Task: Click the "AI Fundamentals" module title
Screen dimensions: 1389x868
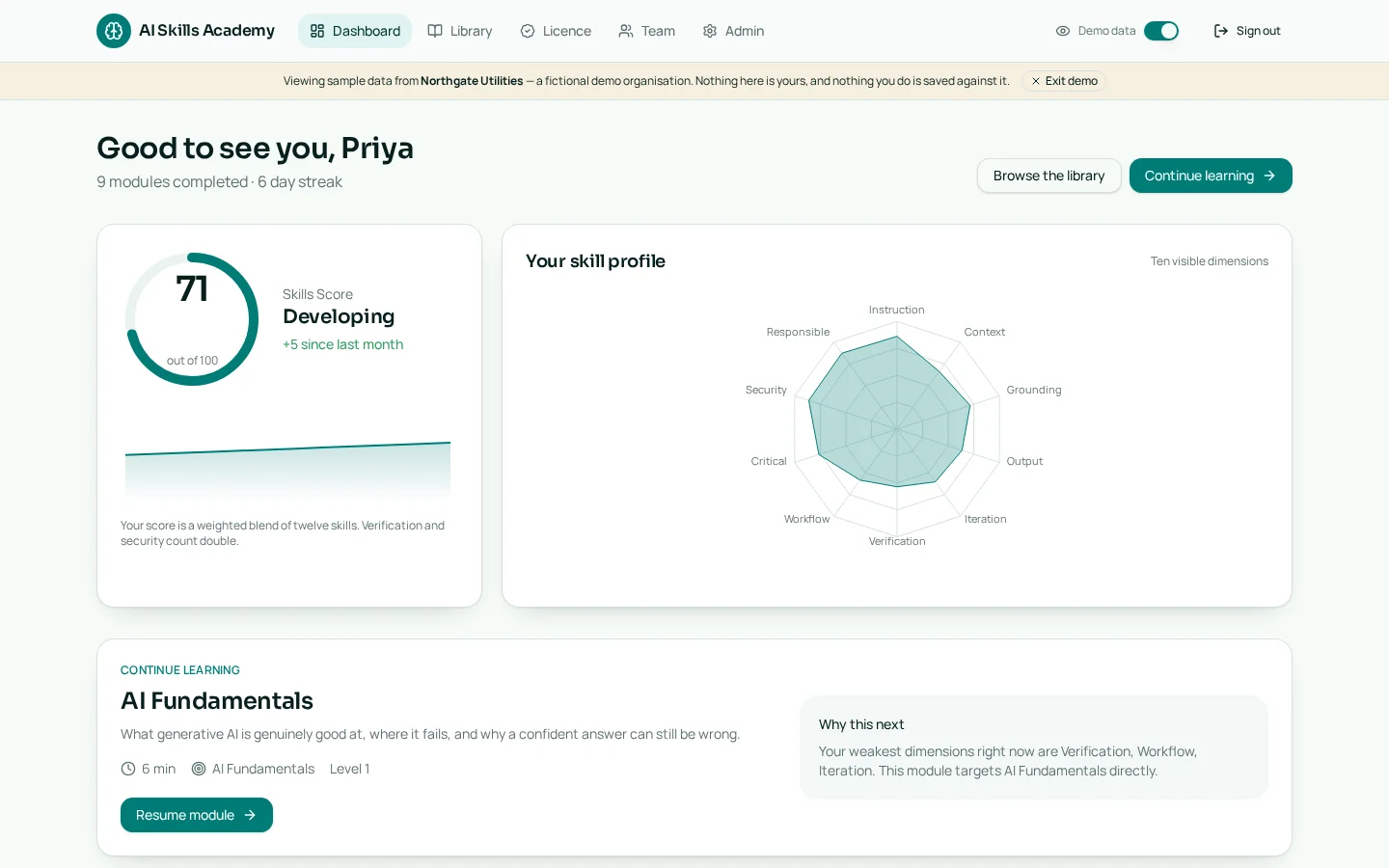Action: [x=217, y=701]
